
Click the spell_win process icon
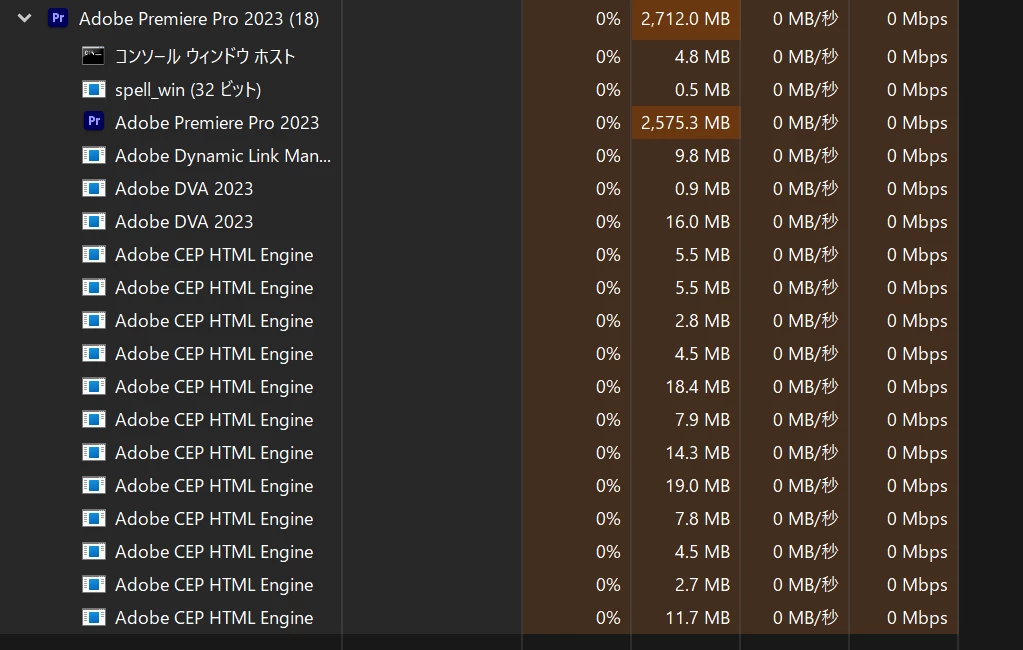pos(93,89)
